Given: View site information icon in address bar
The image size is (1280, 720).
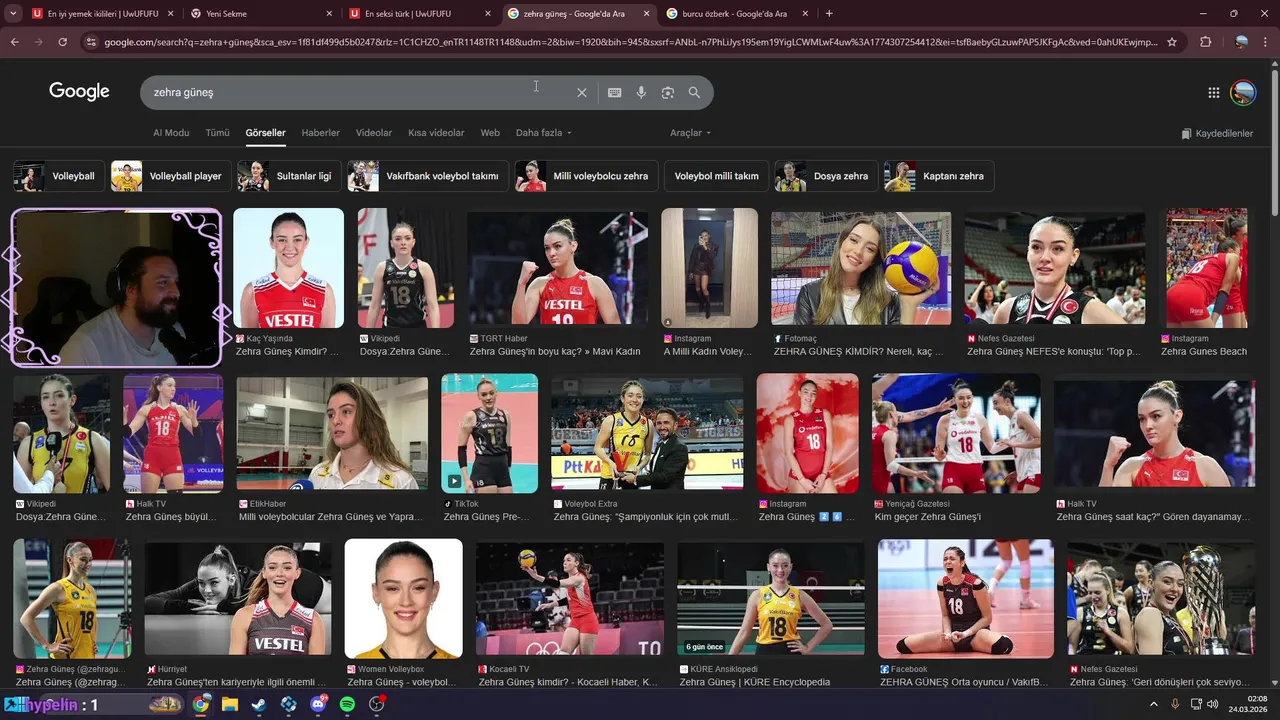Looking at the screenshot, I should point(91,42).
